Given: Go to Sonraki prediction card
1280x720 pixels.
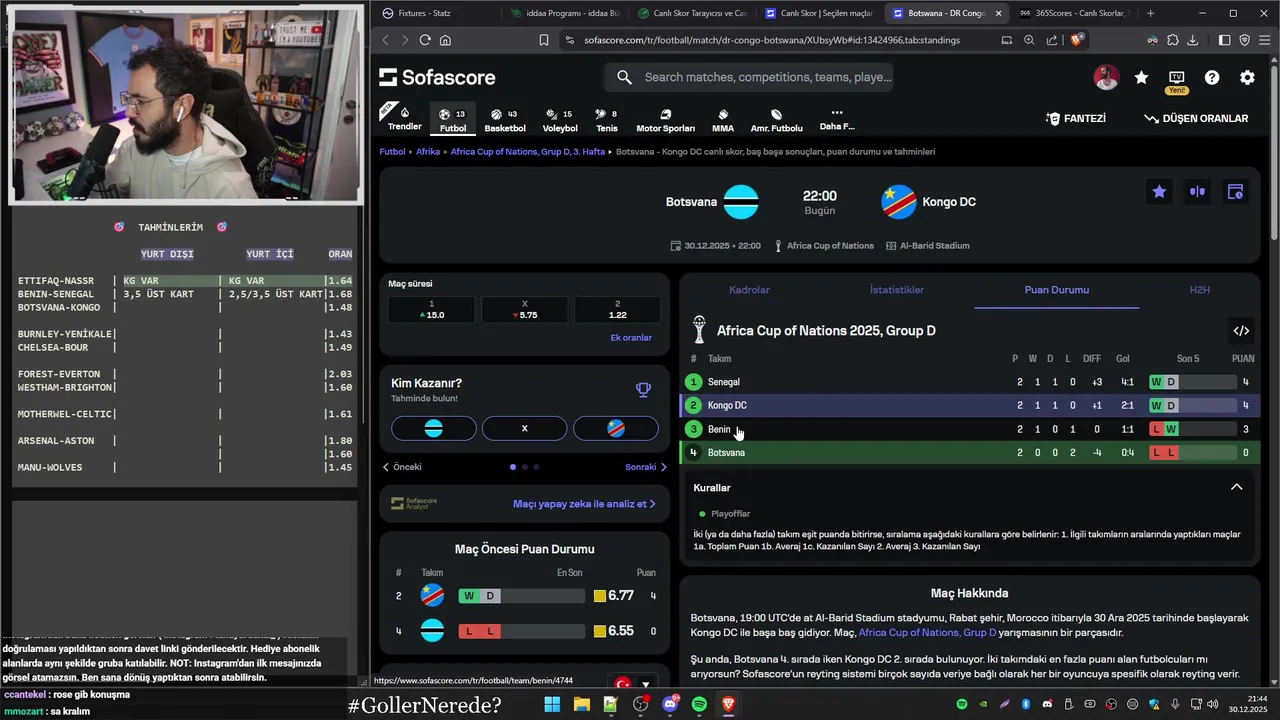Looking at the screenshot, I should (646, 467).
